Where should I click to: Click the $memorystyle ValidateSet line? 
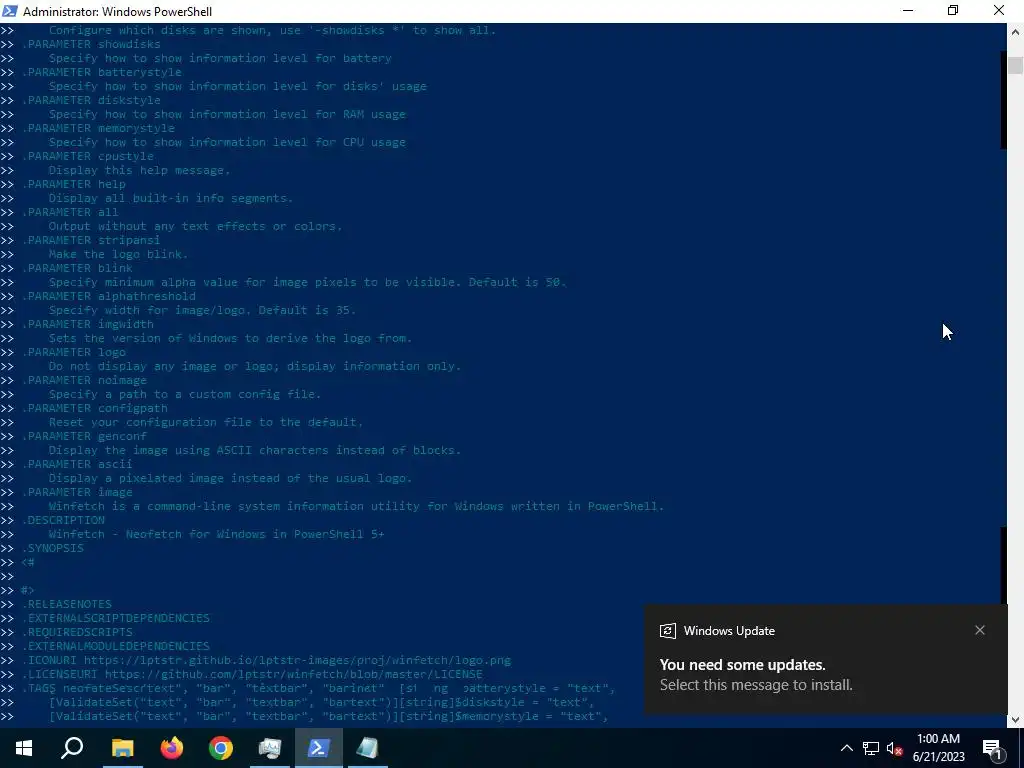328,717
